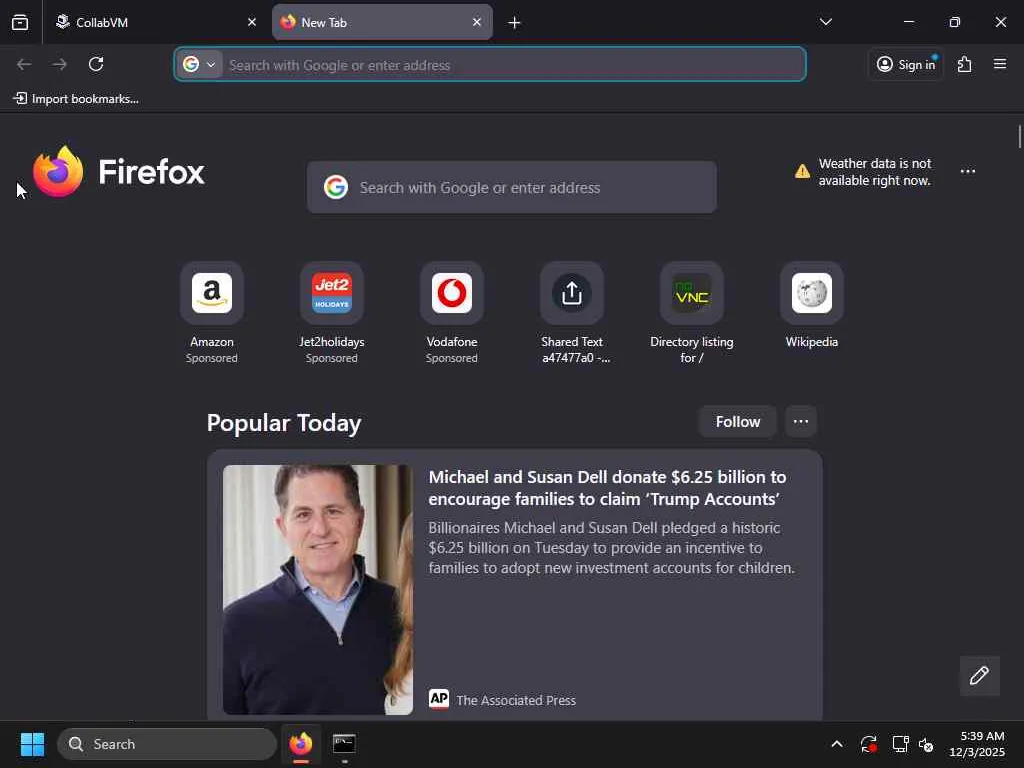The height and width of the screenshot is (768, 1024).
Task: Click the Sign in button
Action: click(906, 64)
